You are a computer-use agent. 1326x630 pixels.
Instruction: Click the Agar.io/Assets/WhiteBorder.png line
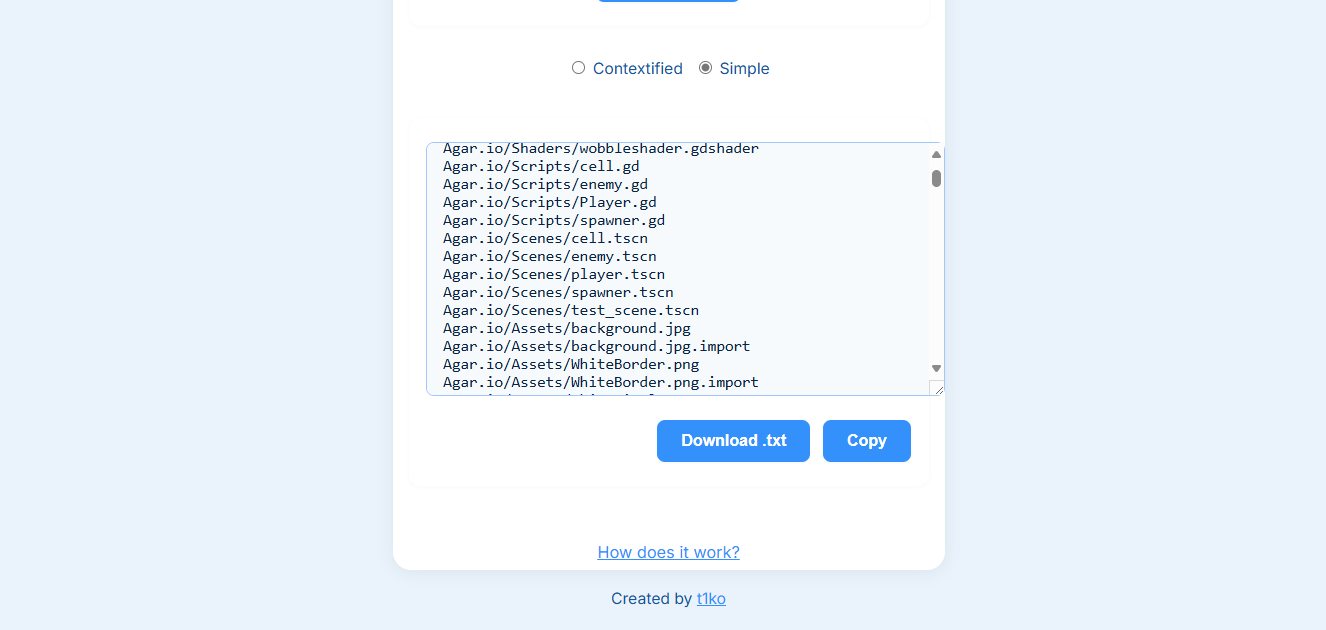tap(571, 364)
